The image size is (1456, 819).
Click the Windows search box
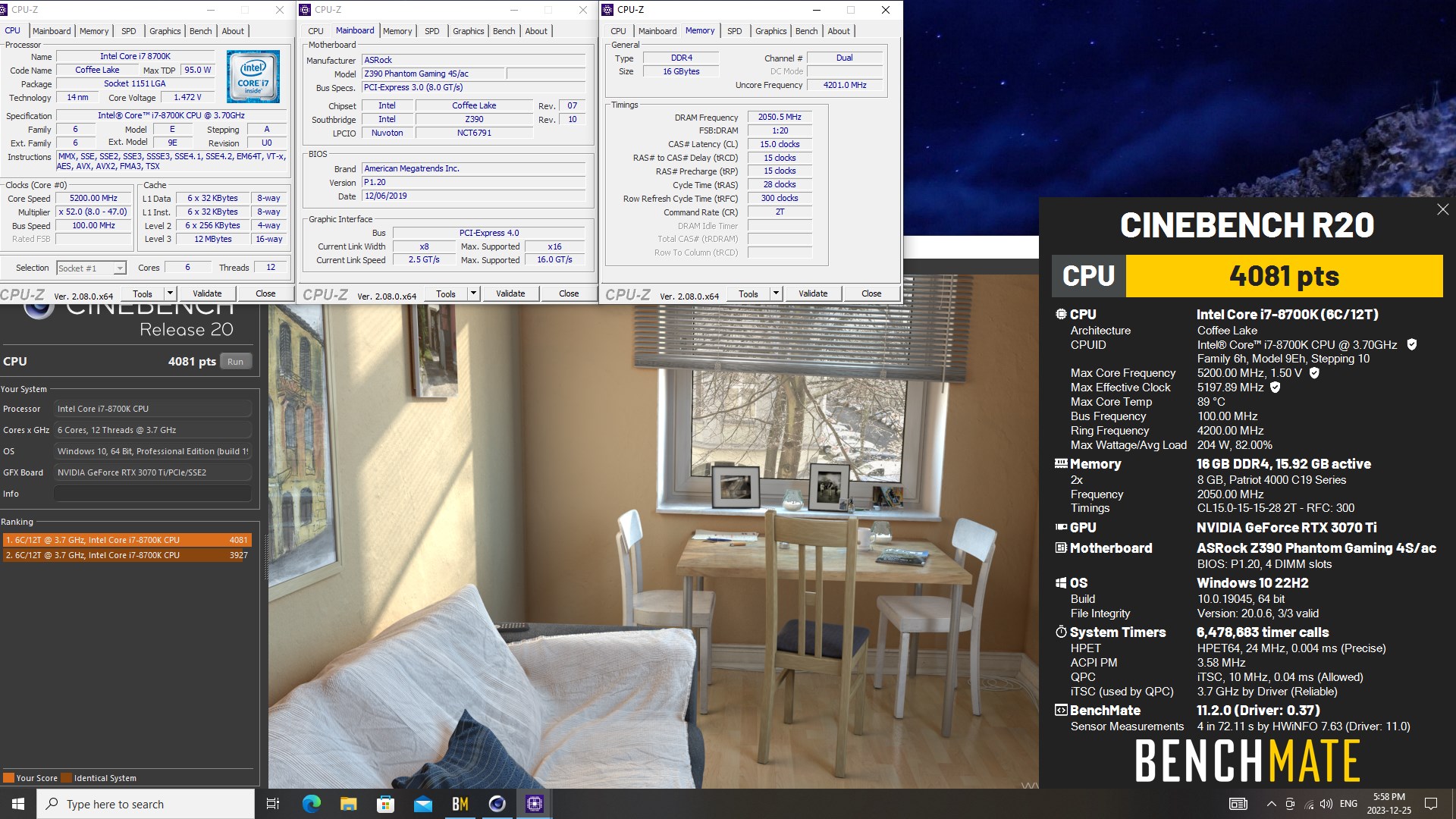(x=146, y=804)
